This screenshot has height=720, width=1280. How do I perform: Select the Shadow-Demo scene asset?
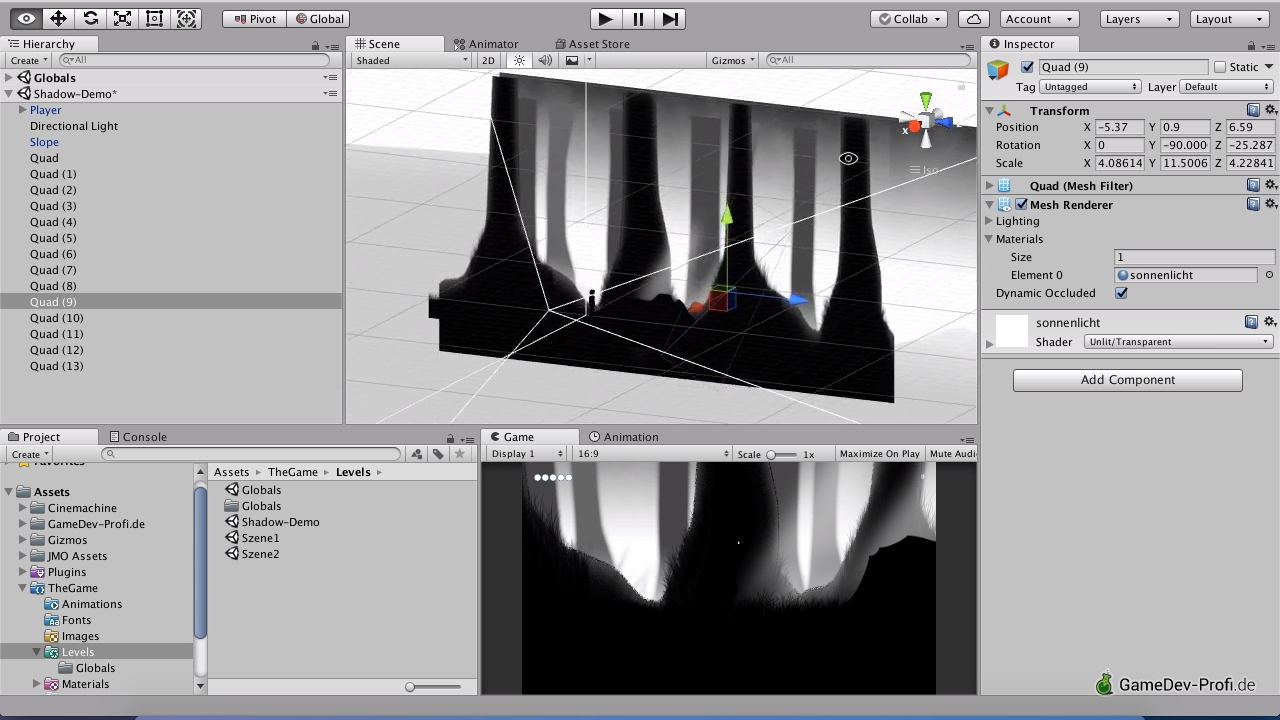273,522
